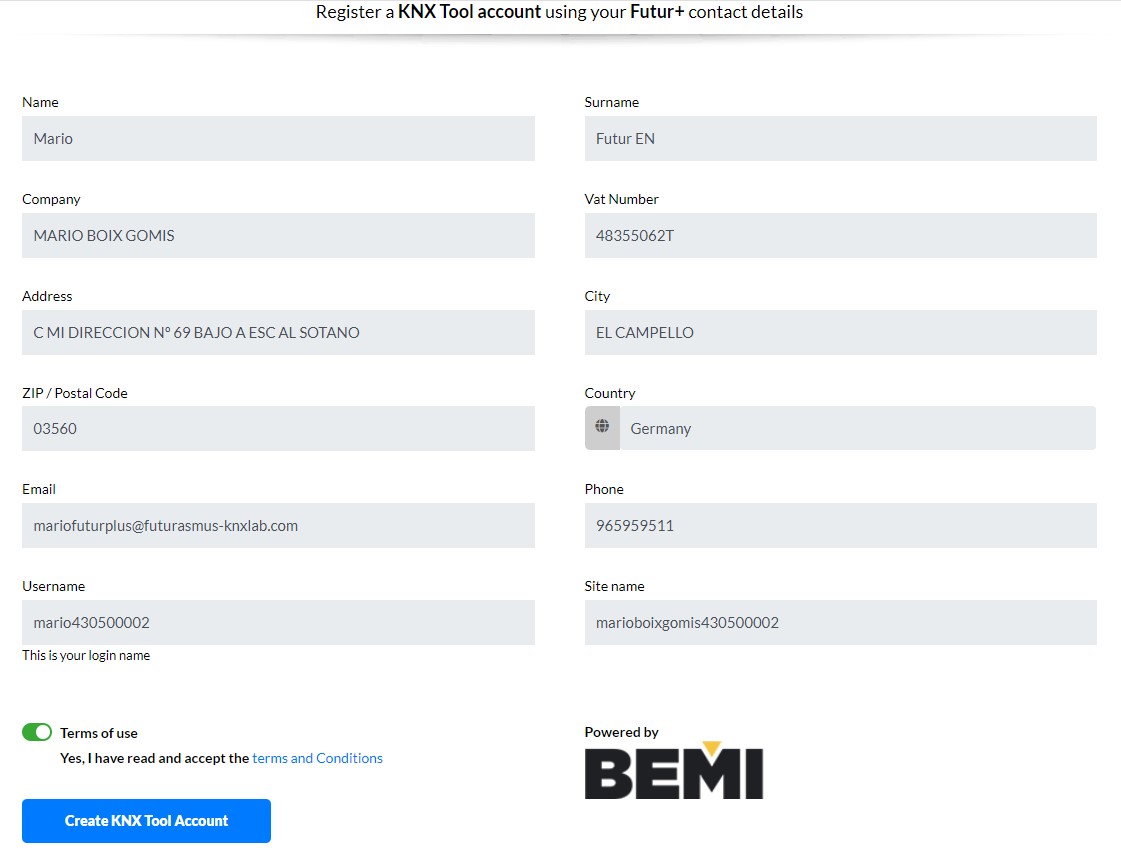Focus the Vat Number field
The height and width of the screenshot is (851, 1121).
pos(840,236)
